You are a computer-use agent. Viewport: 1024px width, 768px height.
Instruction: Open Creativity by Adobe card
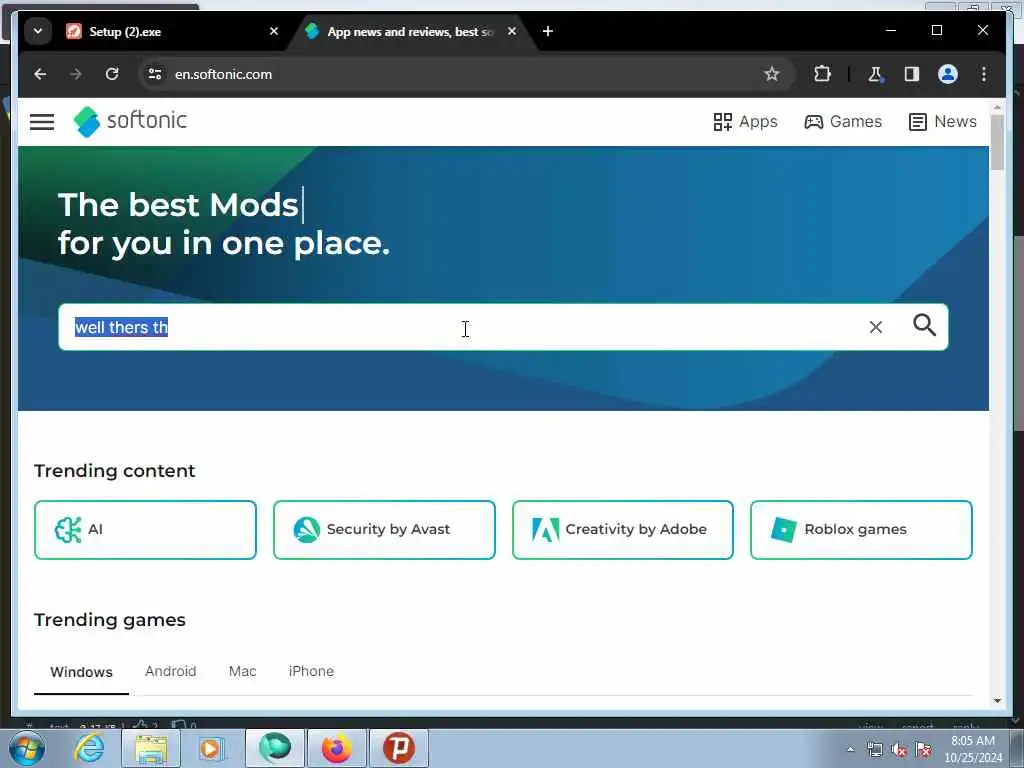(x=622, y=530)
